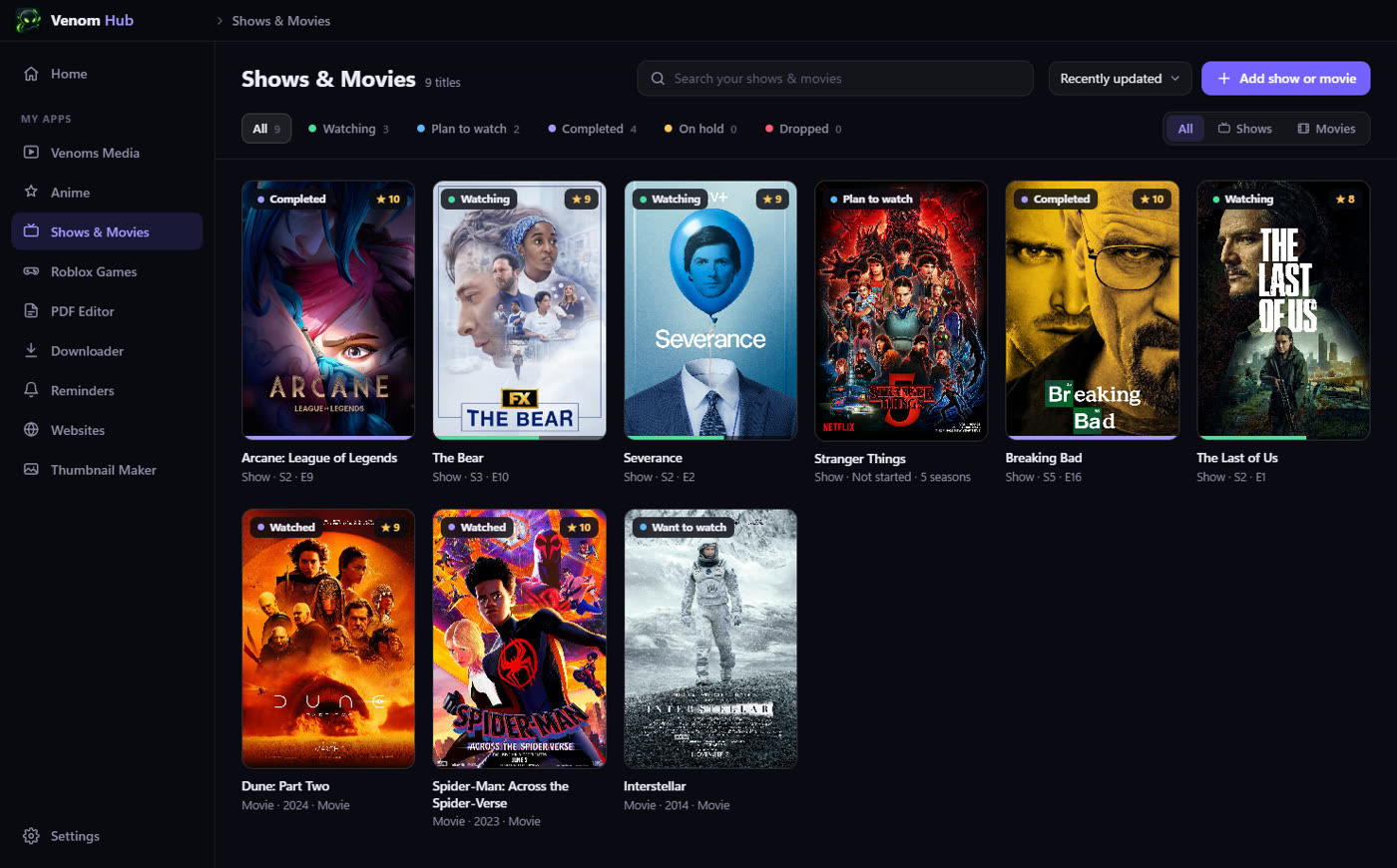The width and height of the screenshot is (1397, 868).
Task: Click the Venom Hub logo icon
Action: click(x=28, y=20)
